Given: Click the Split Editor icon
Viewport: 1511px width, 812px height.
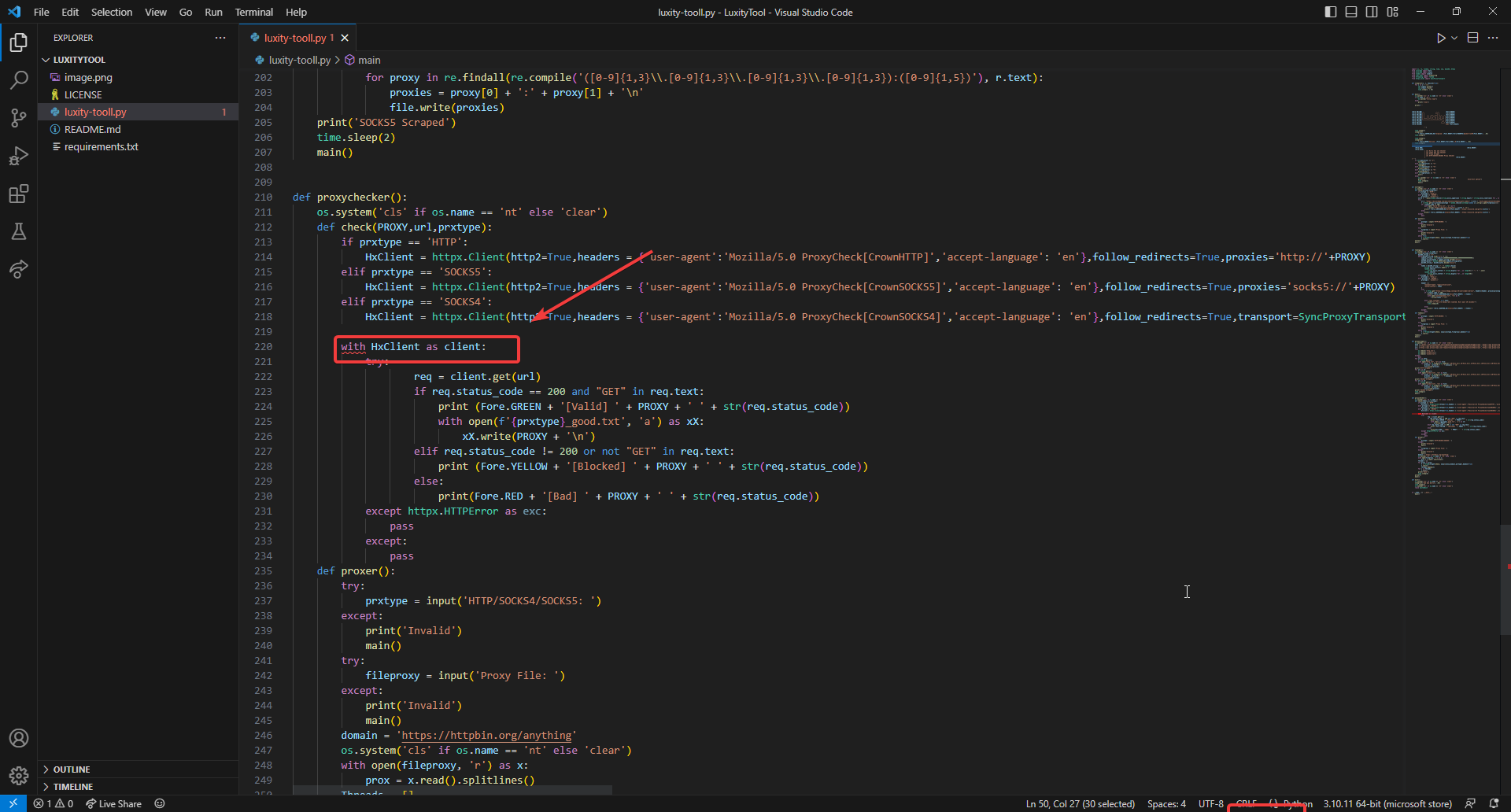Looking at the screenshot, I should tap(1472, 38).
